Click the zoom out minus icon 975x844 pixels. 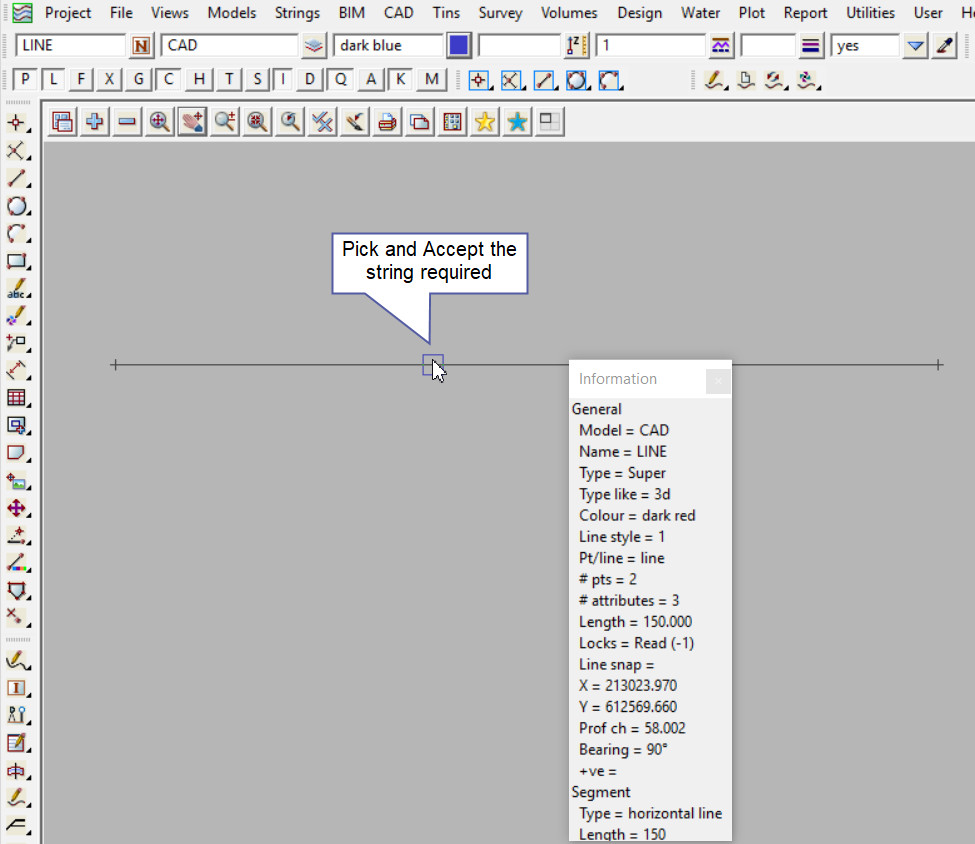point(127,122)
